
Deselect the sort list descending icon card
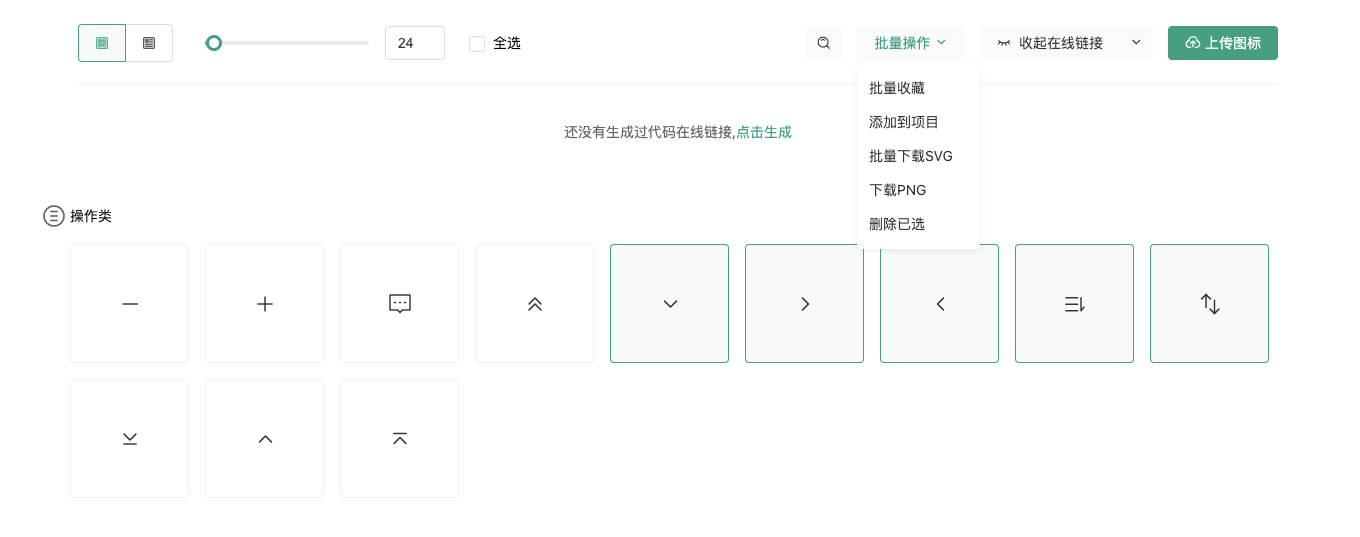pyautogui.click(x=1074, y=303)
